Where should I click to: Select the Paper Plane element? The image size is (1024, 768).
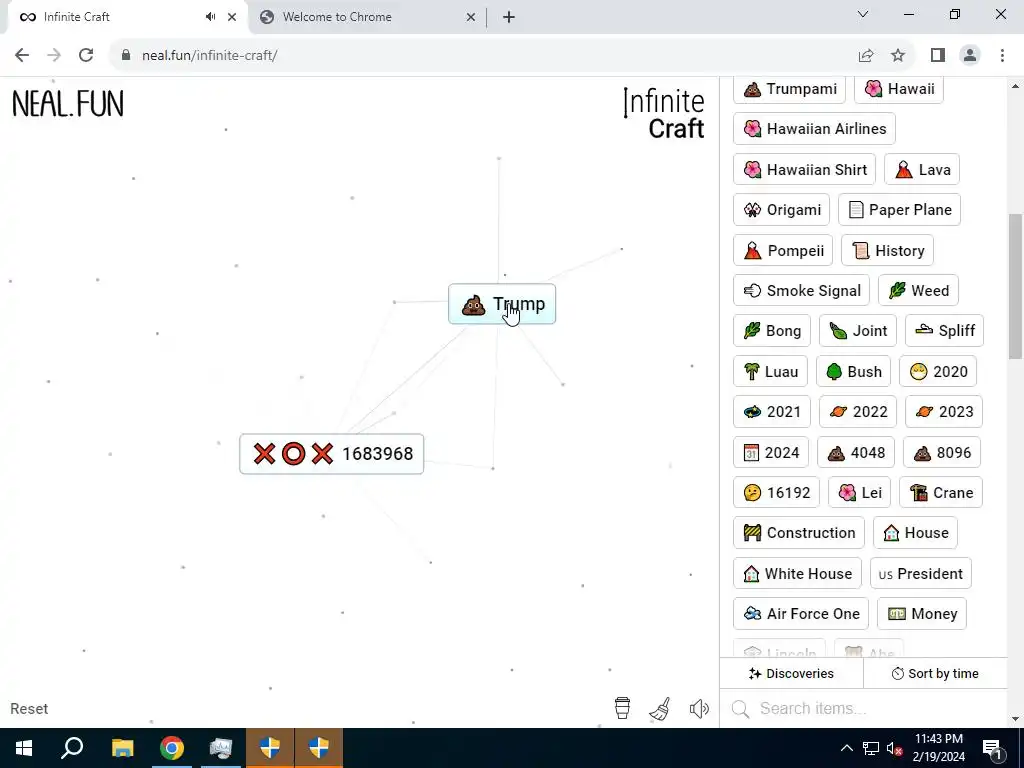[x=899, y=210]
